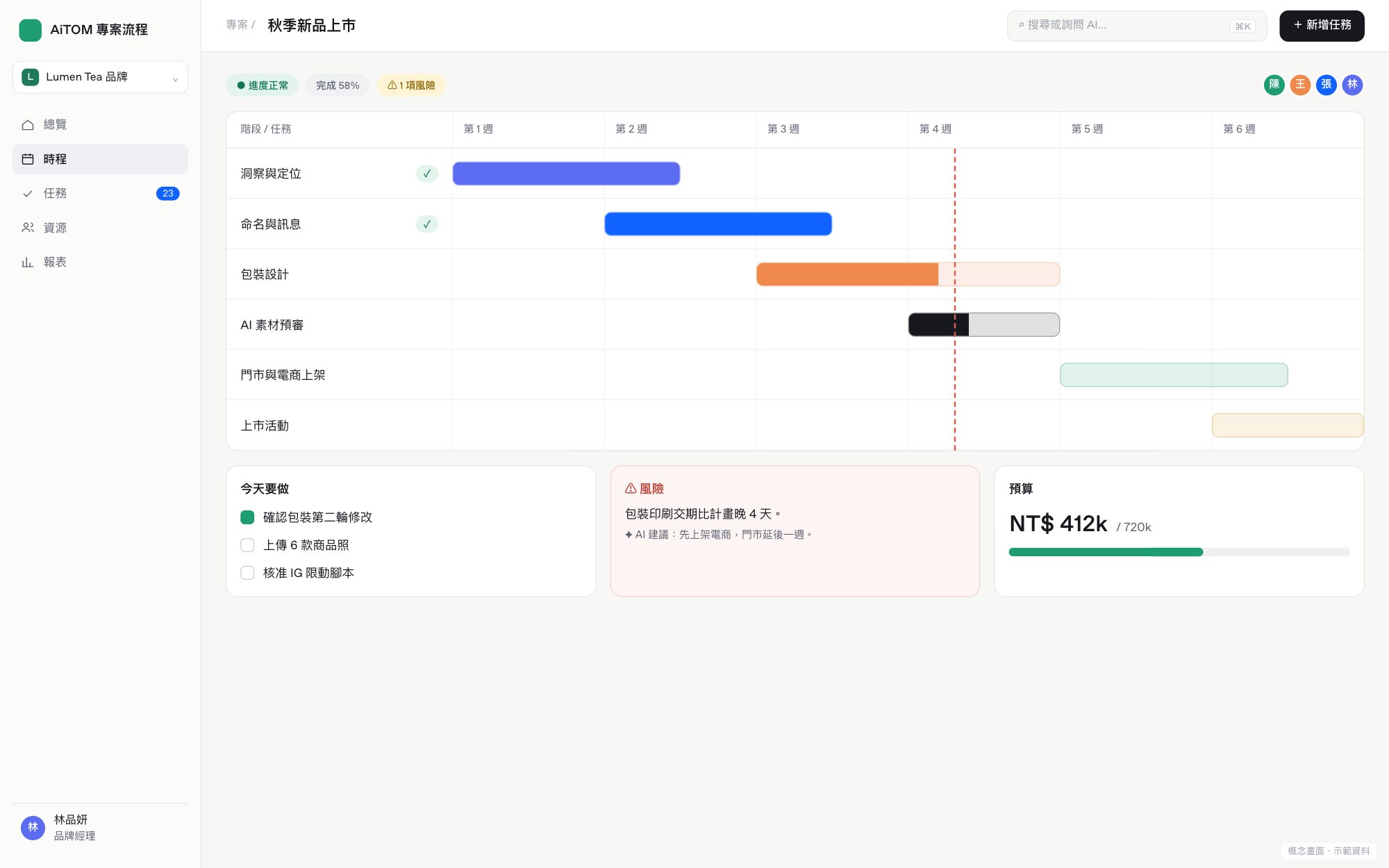Open 資源 in the sidebar
The height and width of the screenshot is (868, 1389).
point(100,228)
